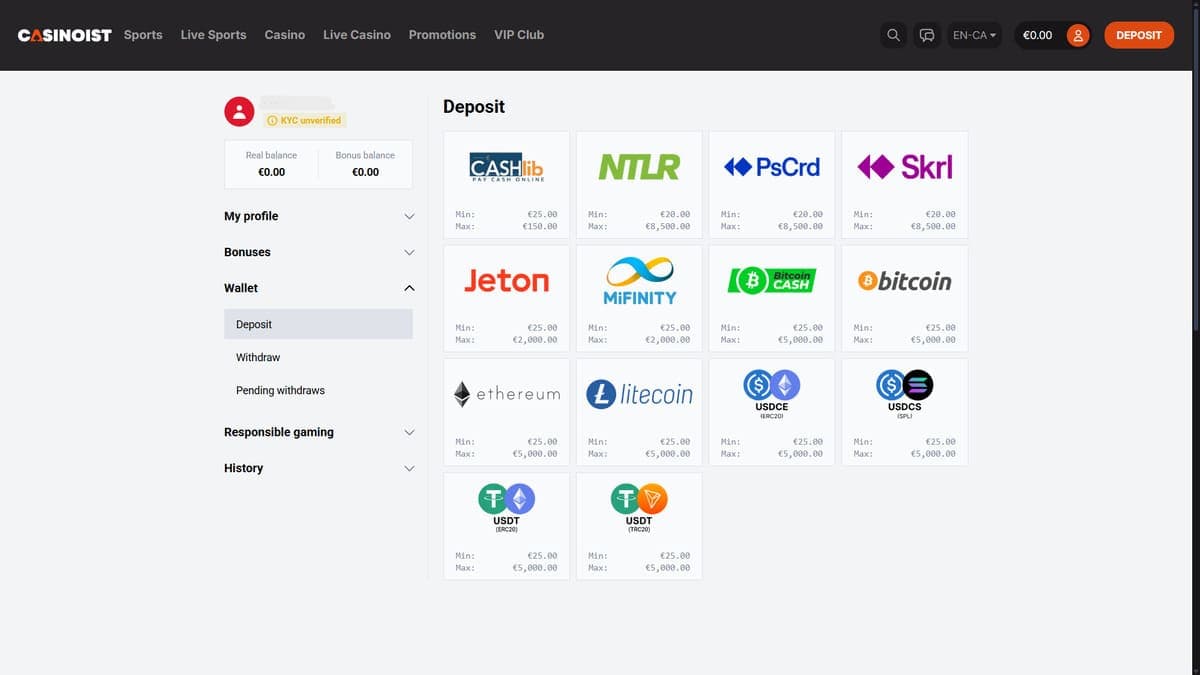Select the MiFinity payment logo
The image size is (1200, 675).
(639, 281)
